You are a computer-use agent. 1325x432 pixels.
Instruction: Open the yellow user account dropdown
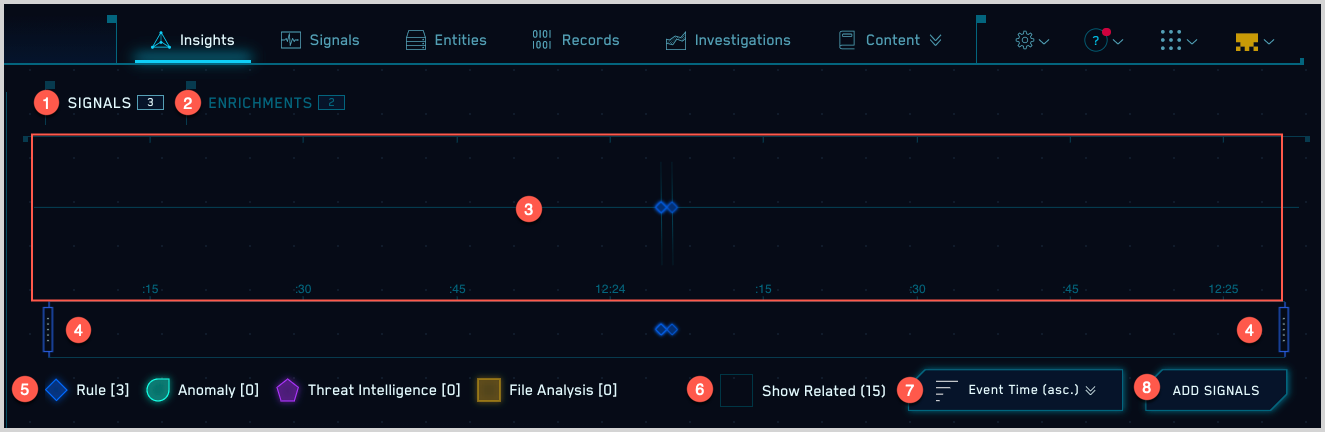1254,41
